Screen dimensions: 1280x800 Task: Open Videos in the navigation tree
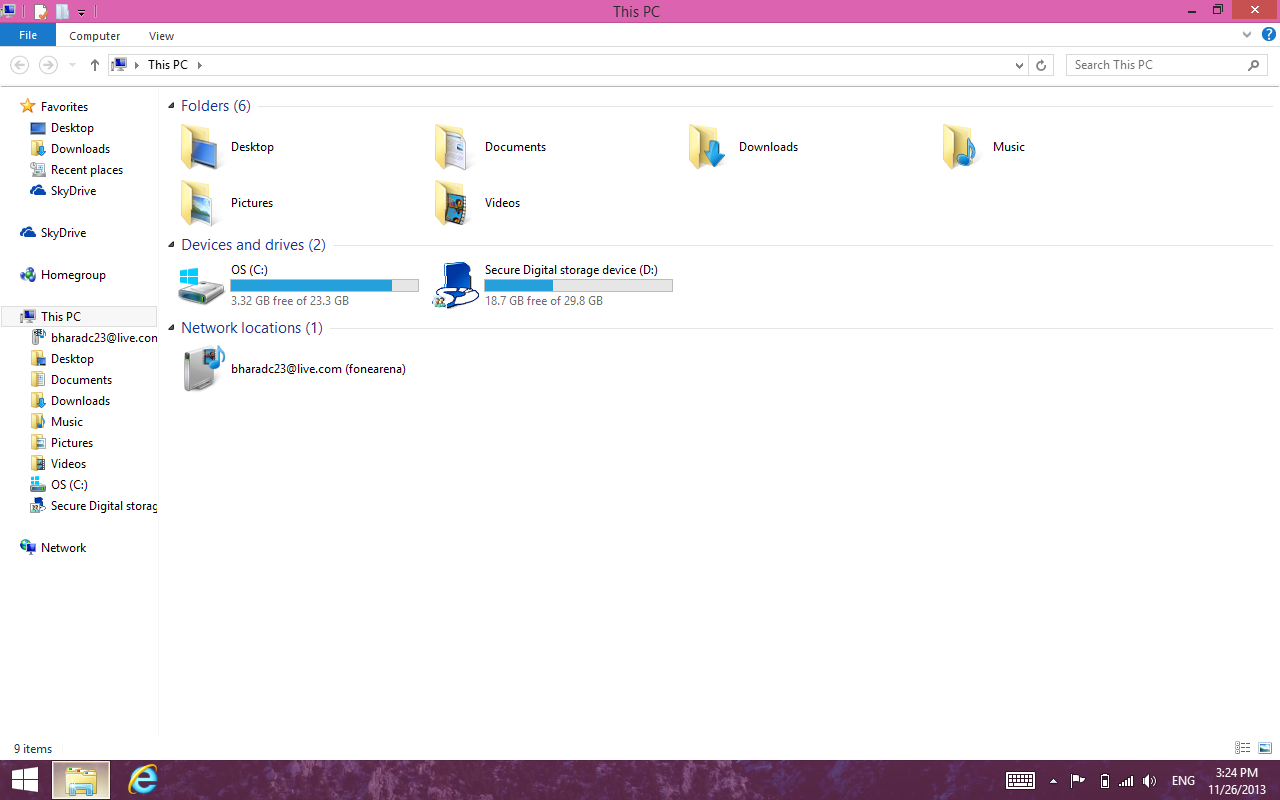click(68, 464)
